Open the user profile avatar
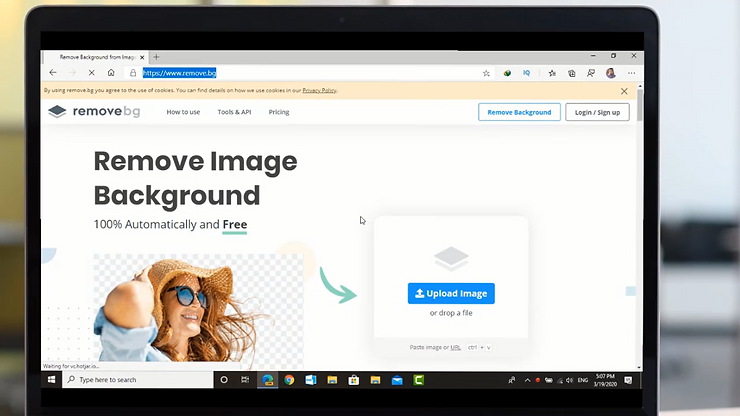740x416 pixels. click(611, 73)
